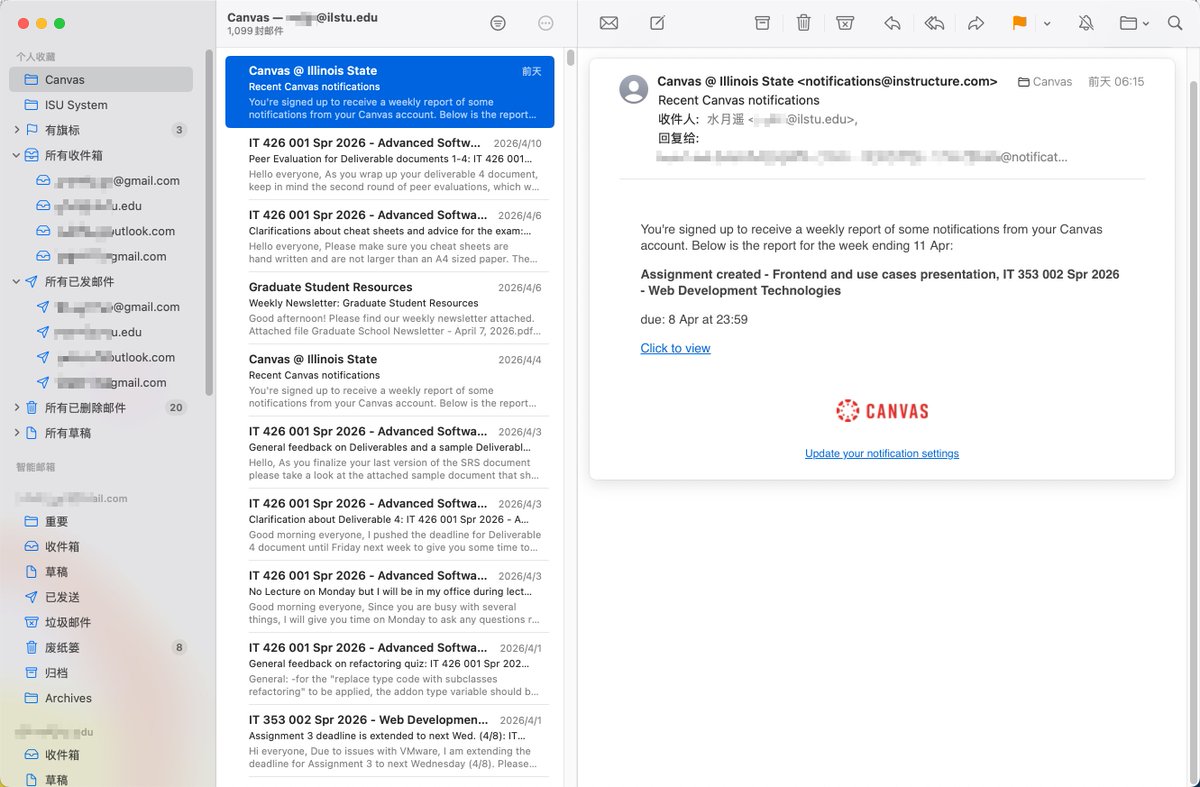Screen dimensions: 1200x787
Task: Flag the message with orange flag
Action: (1019, 23)
